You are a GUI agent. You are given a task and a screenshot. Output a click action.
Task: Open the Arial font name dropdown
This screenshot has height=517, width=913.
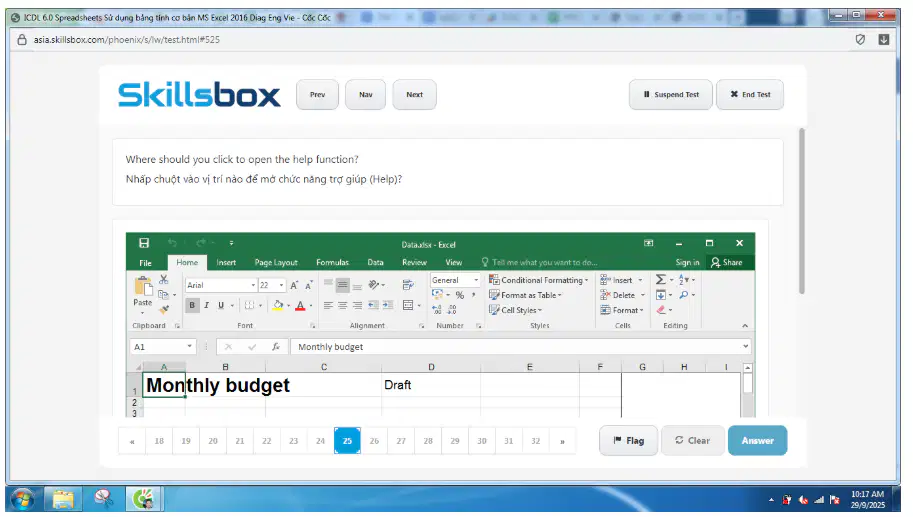pos(253,285)
